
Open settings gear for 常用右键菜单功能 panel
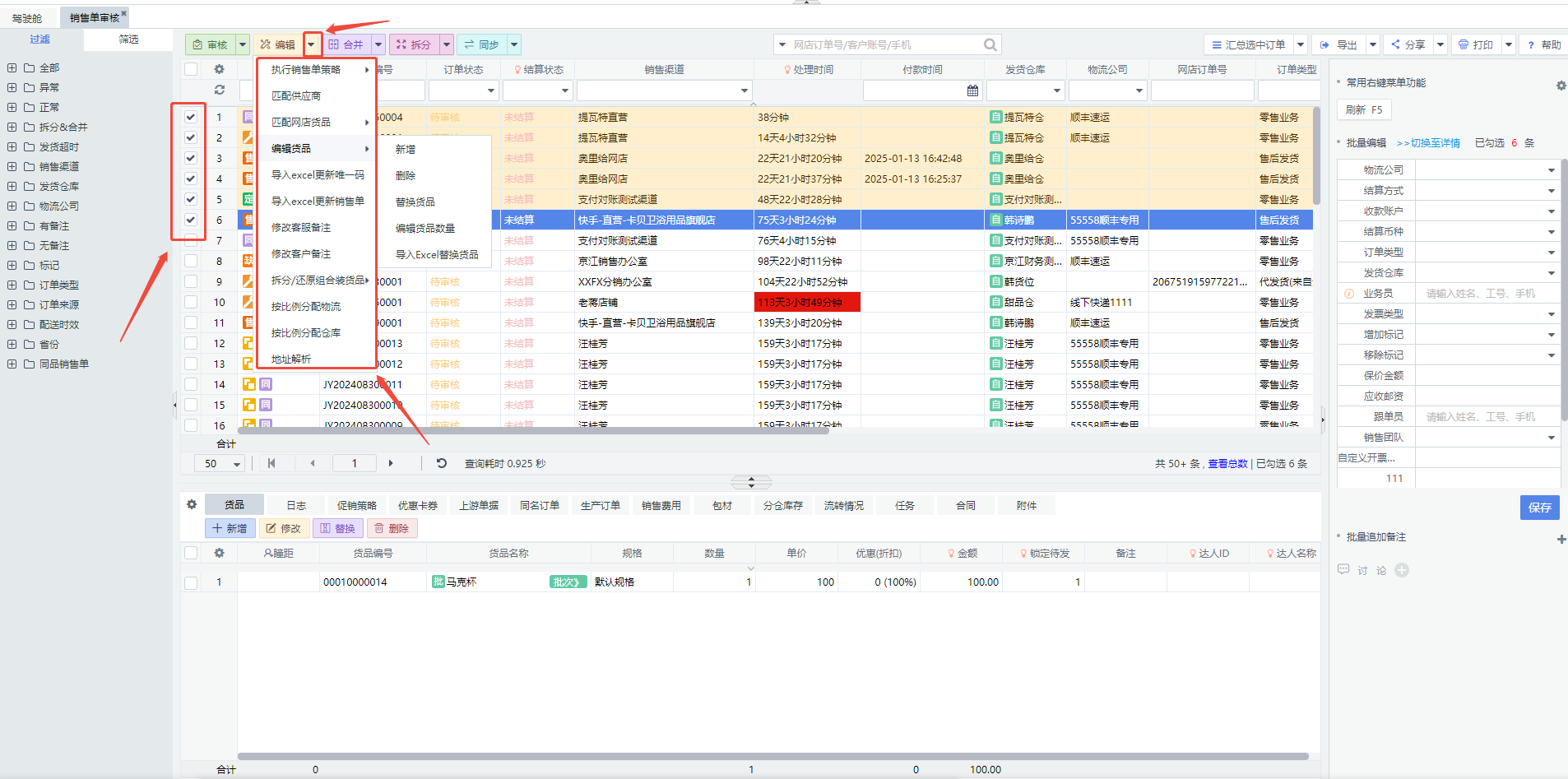tap(1561, 85)
